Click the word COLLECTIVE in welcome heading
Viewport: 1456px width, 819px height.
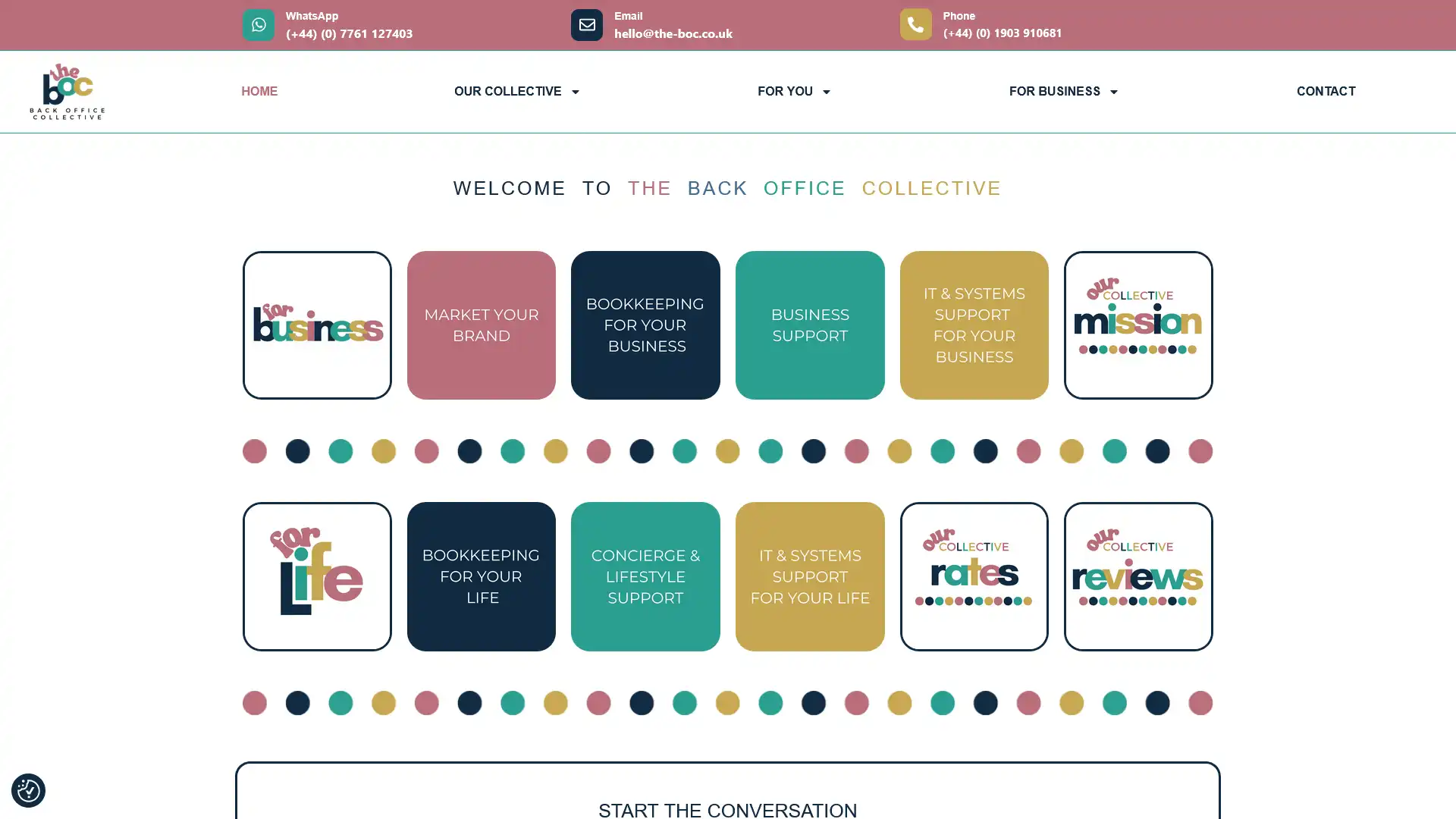tap(931, 188)
